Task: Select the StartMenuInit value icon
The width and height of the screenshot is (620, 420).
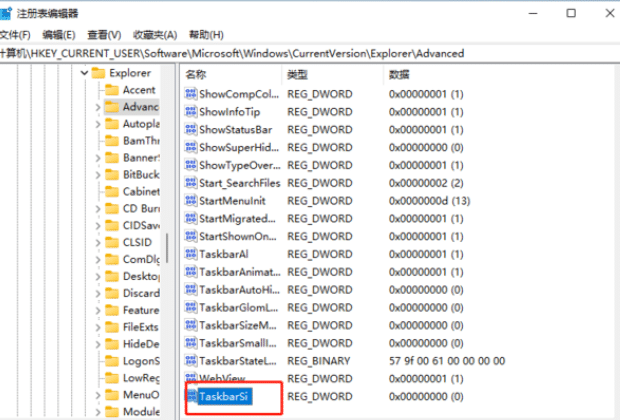Action: pyautogui.click(x=191, y=201)
